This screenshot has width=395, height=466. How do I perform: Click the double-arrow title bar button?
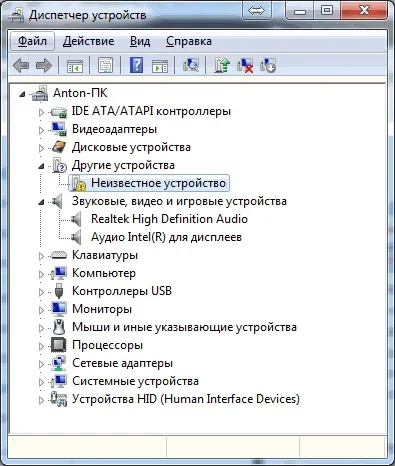coord(256,10)
